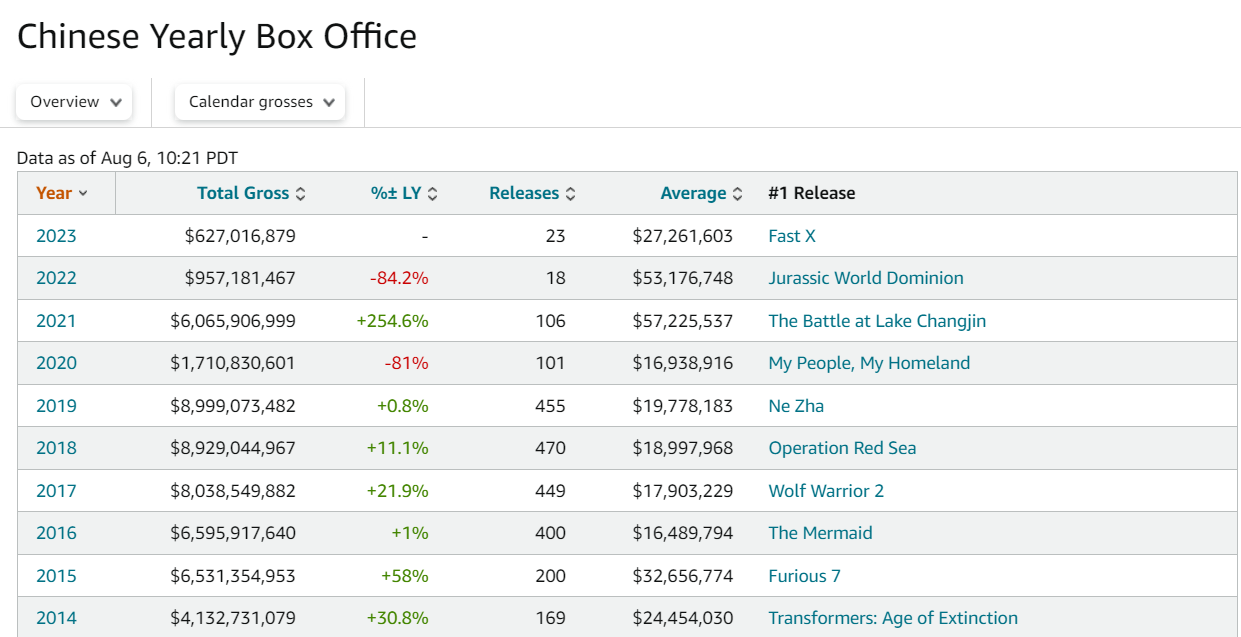This screenshot has width=1241, height=637.
Task: Open Jurassic World Dominion link
Action: click(x=866, y=278)
